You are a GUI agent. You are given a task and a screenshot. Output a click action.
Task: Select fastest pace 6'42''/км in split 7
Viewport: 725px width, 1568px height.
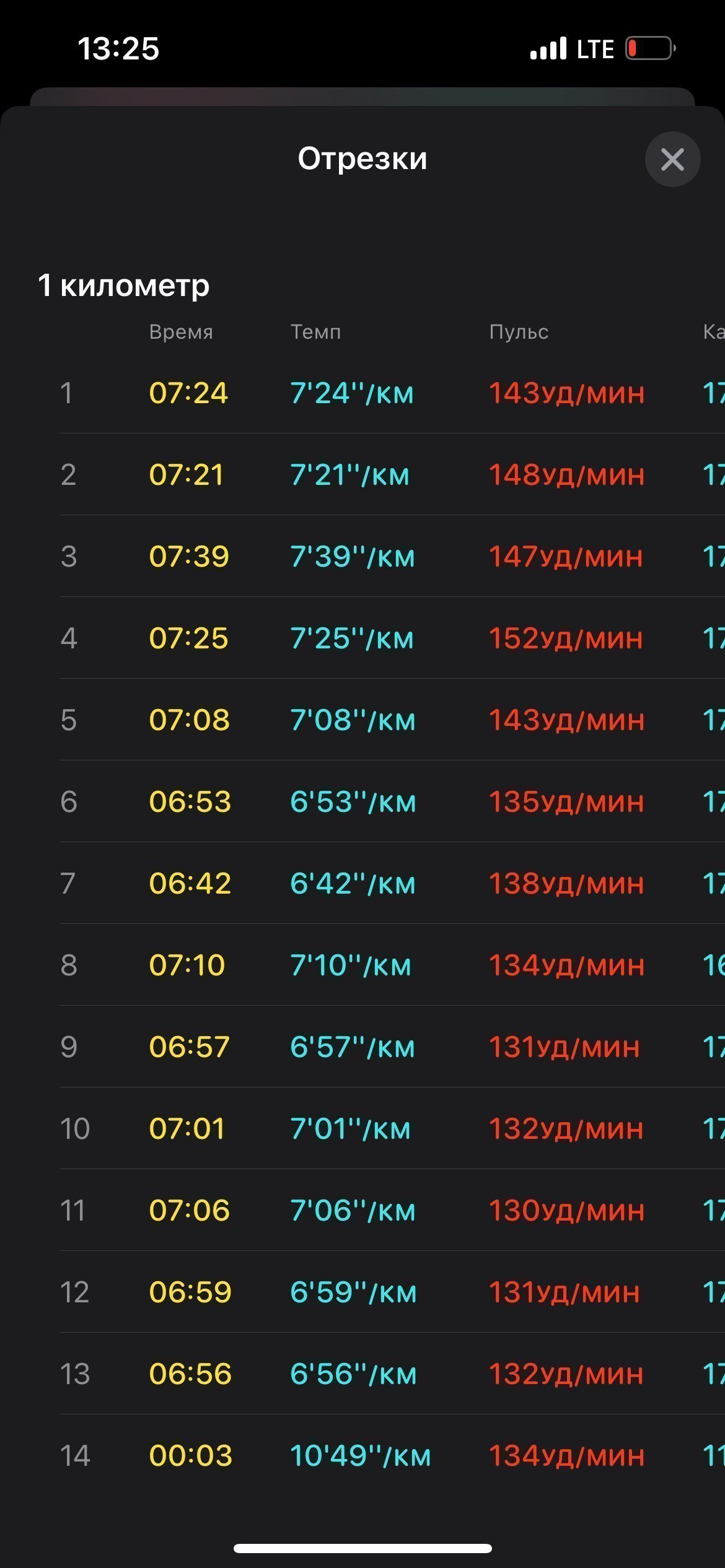353,884
